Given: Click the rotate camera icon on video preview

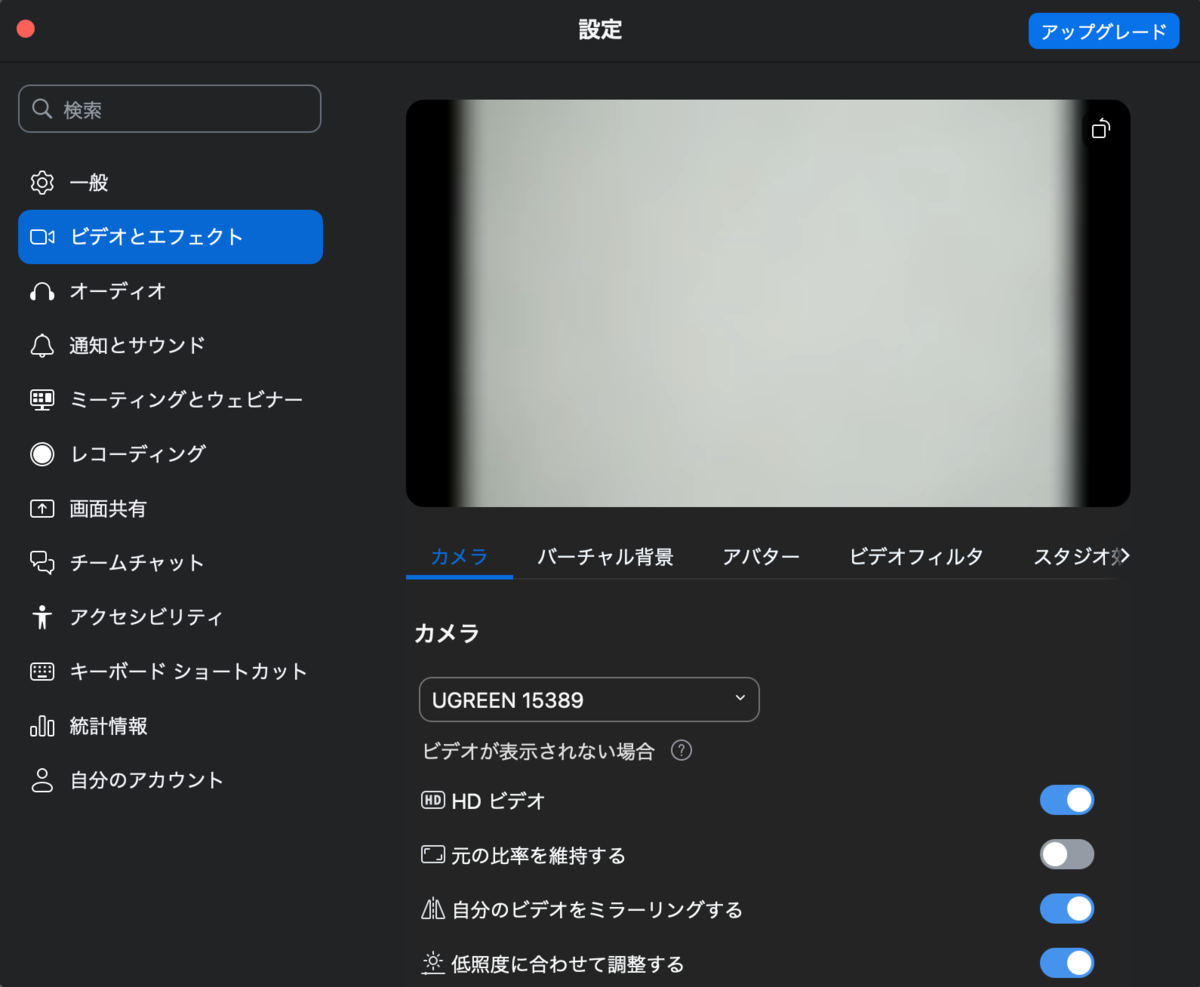Looking at the screenshot, I should click(x=1101, y=128).
